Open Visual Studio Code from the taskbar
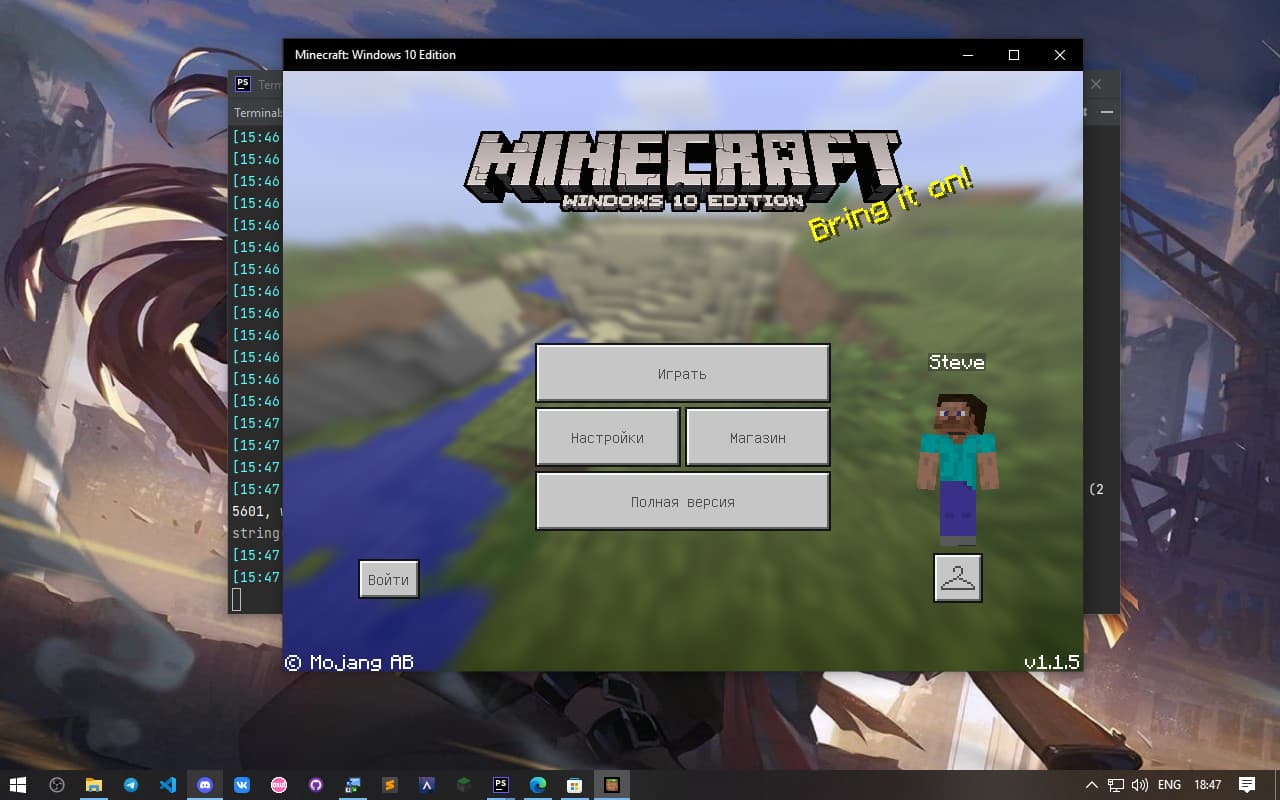The image size is (1280, 800). [168, 785]
